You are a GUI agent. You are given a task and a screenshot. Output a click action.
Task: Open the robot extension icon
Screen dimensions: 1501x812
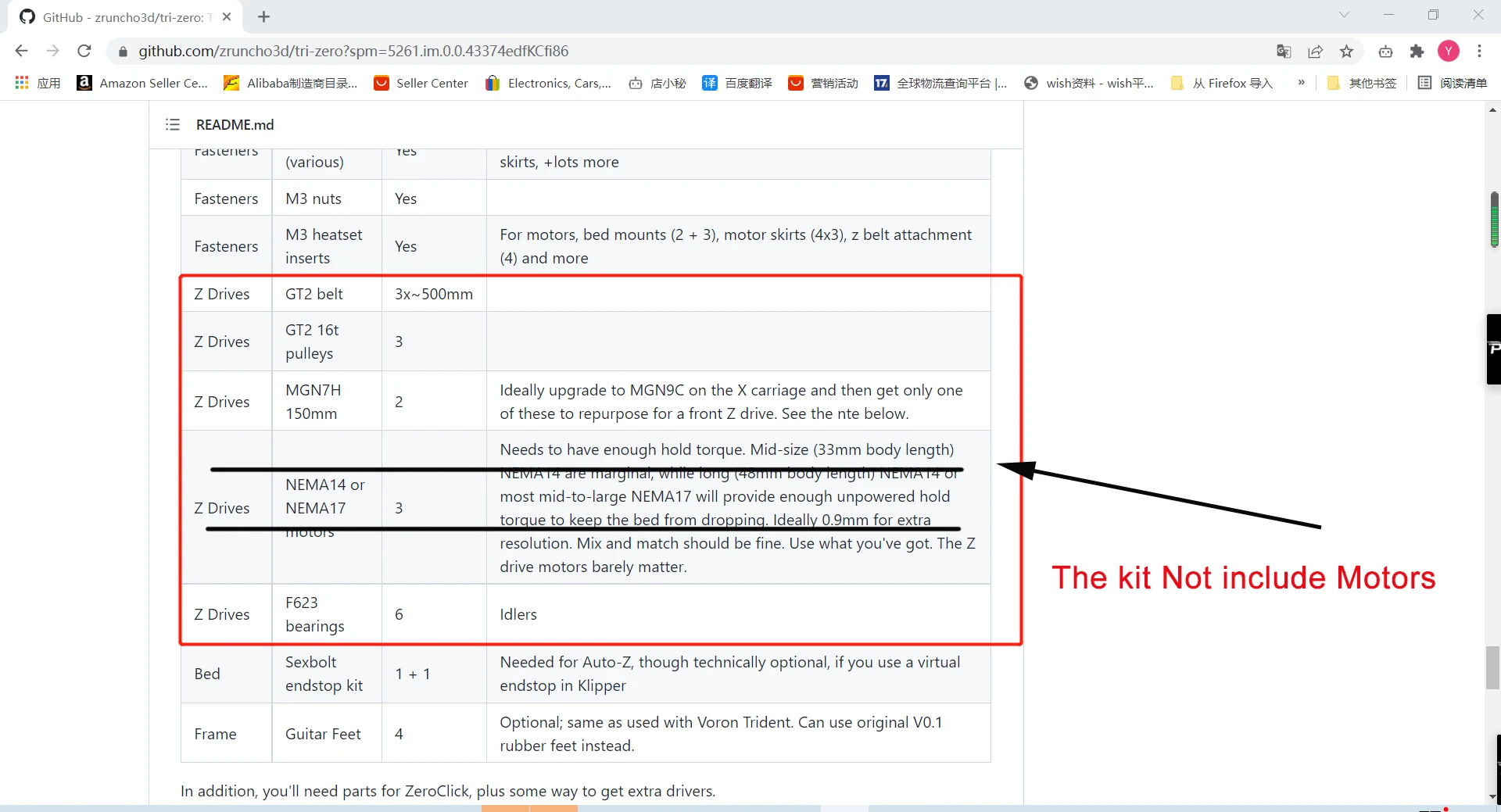(1385, 52)
